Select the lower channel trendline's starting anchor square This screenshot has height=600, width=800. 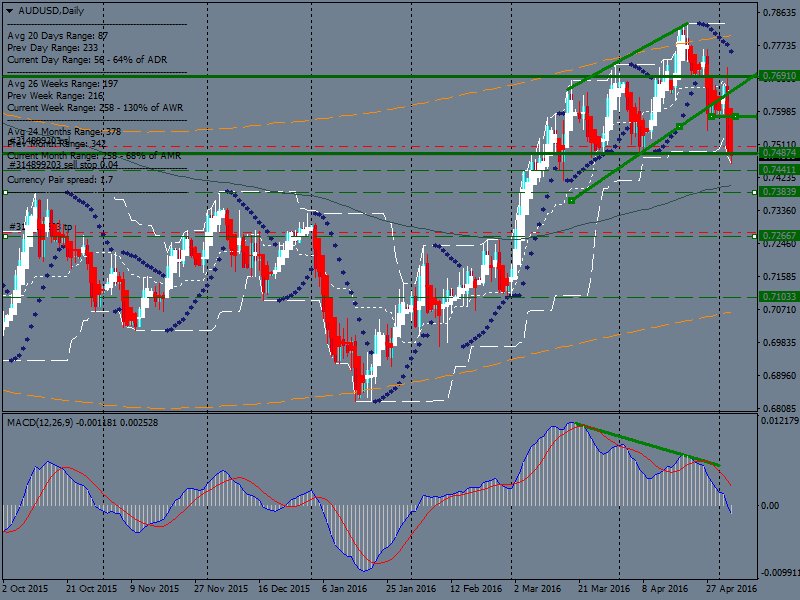click(x=571, y=201)
